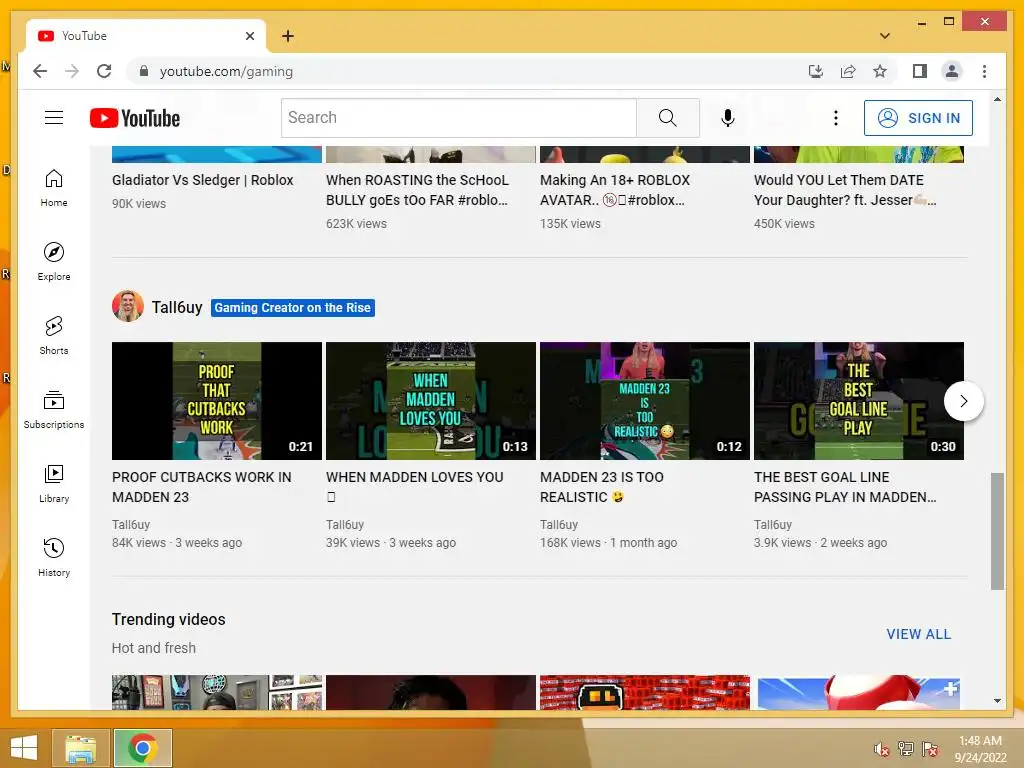Select the YouTube browser tab
This screenshot has width=1024, height=768.
(146, 36)
